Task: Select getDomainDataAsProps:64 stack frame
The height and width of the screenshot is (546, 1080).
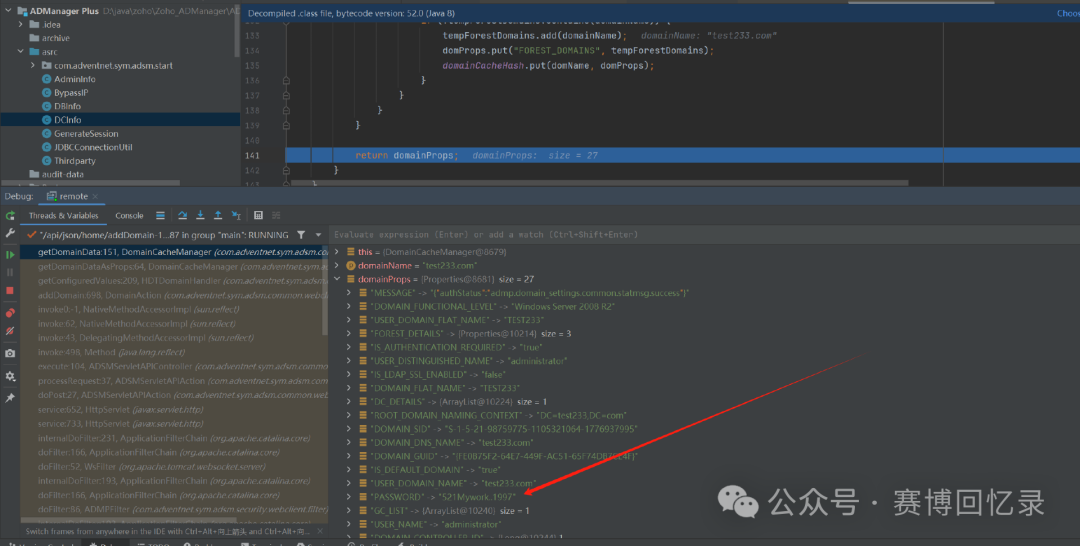Action: point(174,266)
